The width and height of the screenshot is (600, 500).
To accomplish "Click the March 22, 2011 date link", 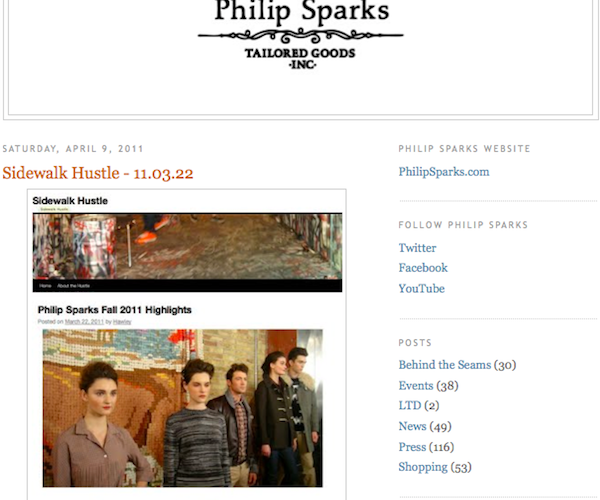I will pyautogui.click(x=84, y=322).
